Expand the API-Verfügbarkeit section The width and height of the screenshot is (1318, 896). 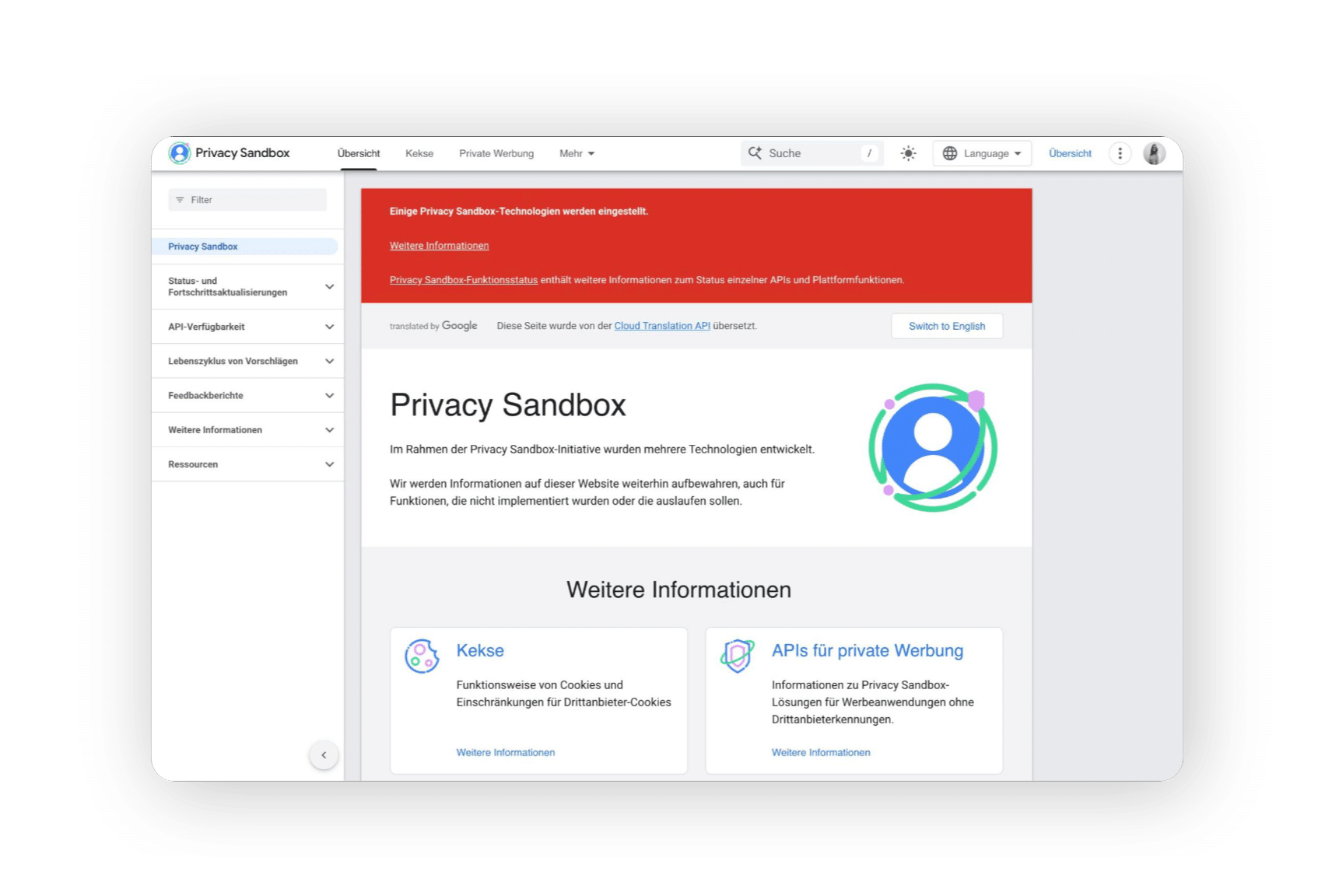[248, 327]
